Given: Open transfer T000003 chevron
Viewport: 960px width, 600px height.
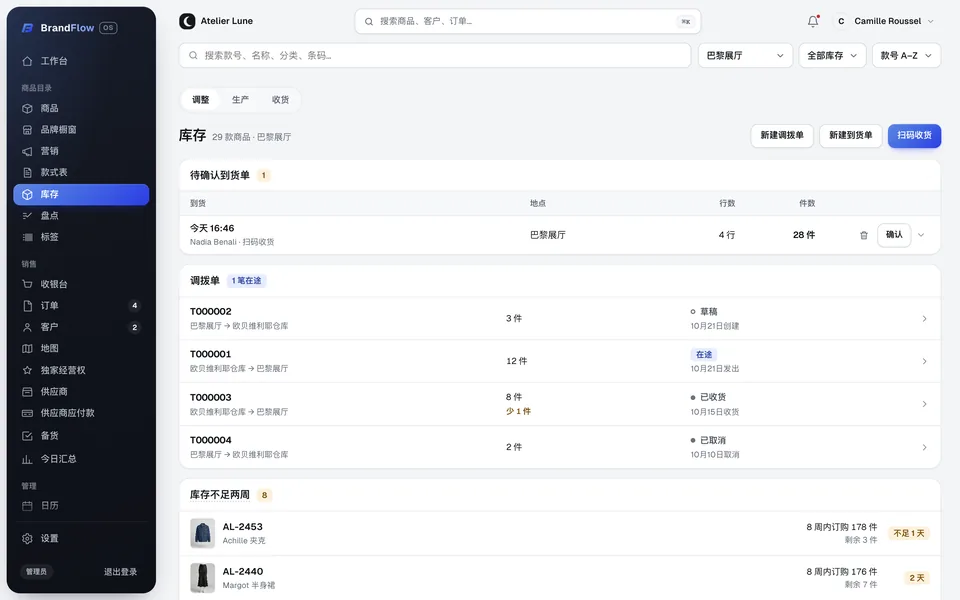Looking at the screenshot, I should tap(924, 404).
